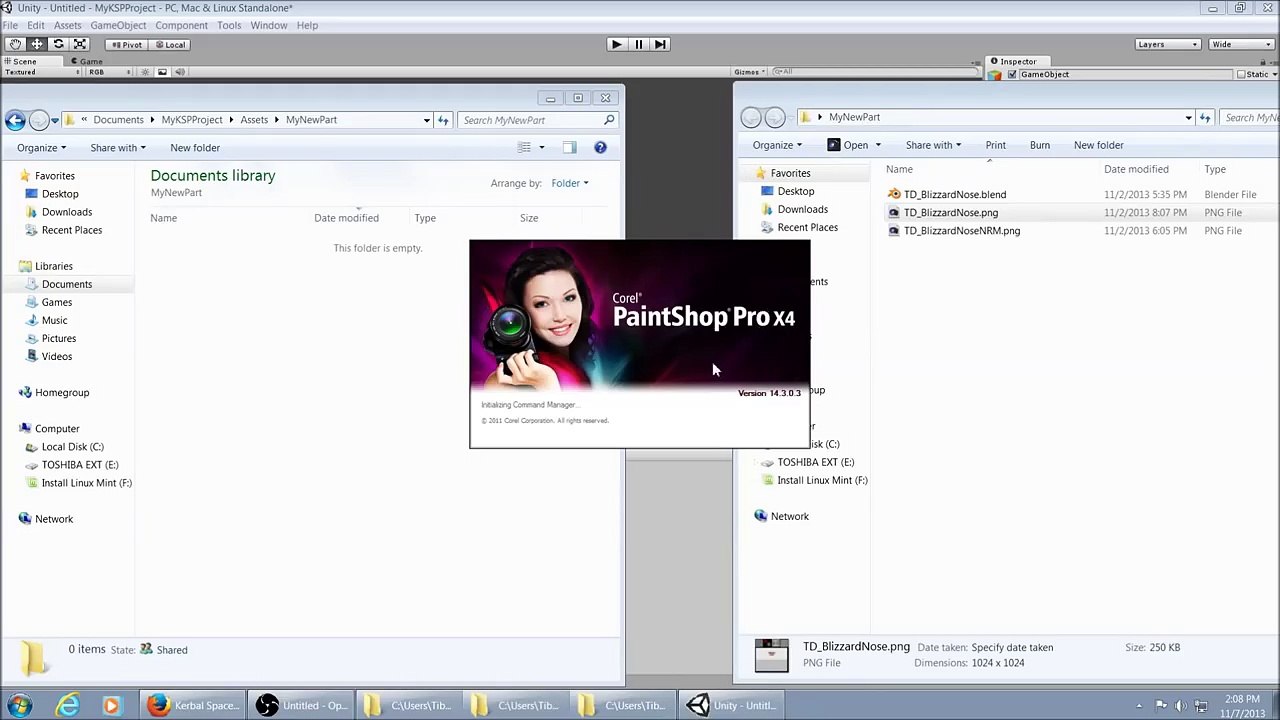Select Pictures in the Libraries tree
This screenshot has width=1280, height=720.
click(59, 338)
